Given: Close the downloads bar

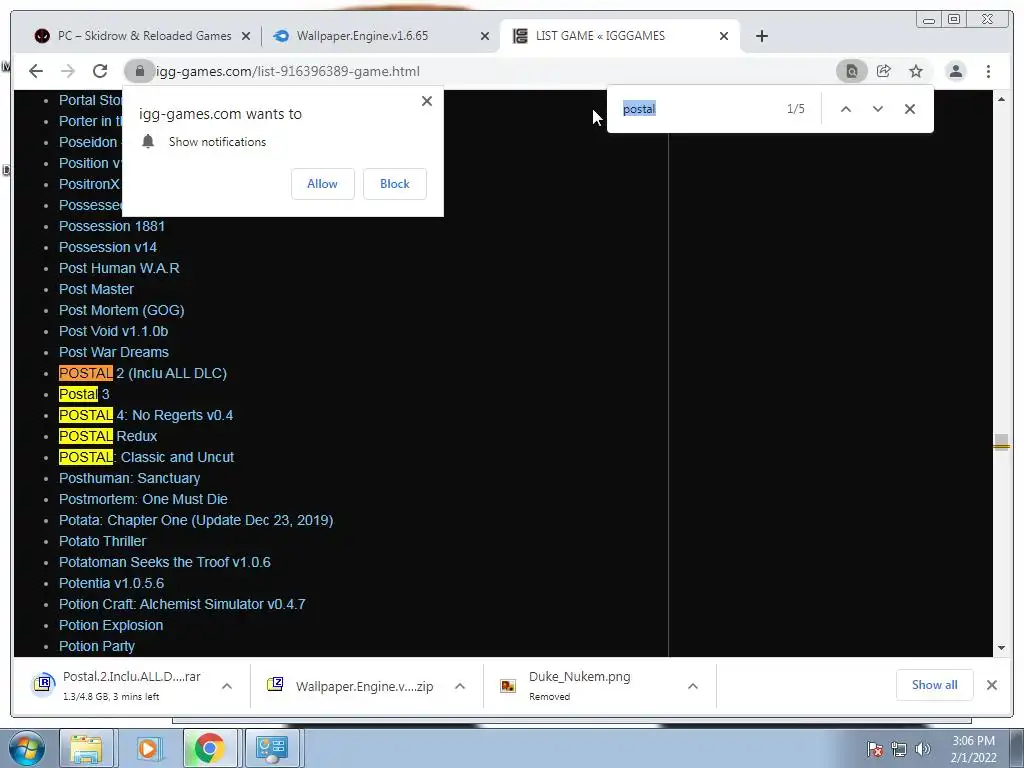Looking at the screenshot, I should (991, 685).
